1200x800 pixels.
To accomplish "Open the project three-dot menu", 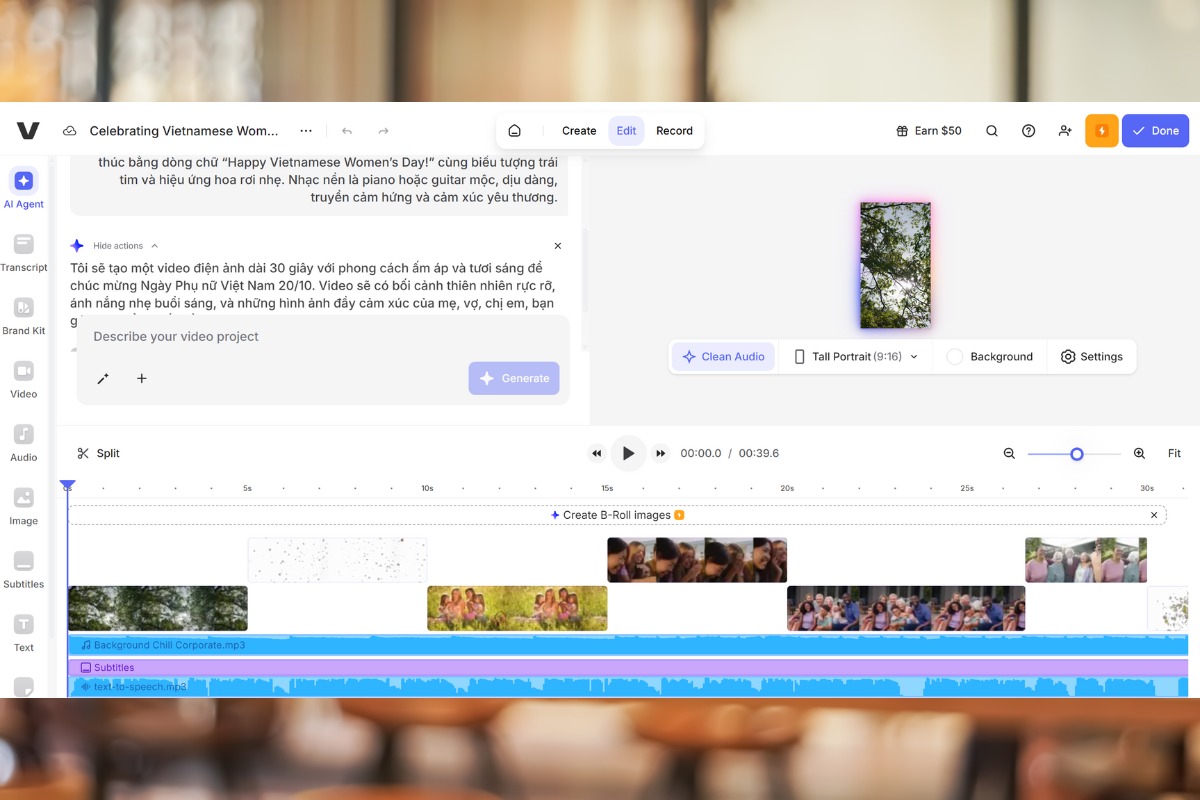I will [306, 131].
